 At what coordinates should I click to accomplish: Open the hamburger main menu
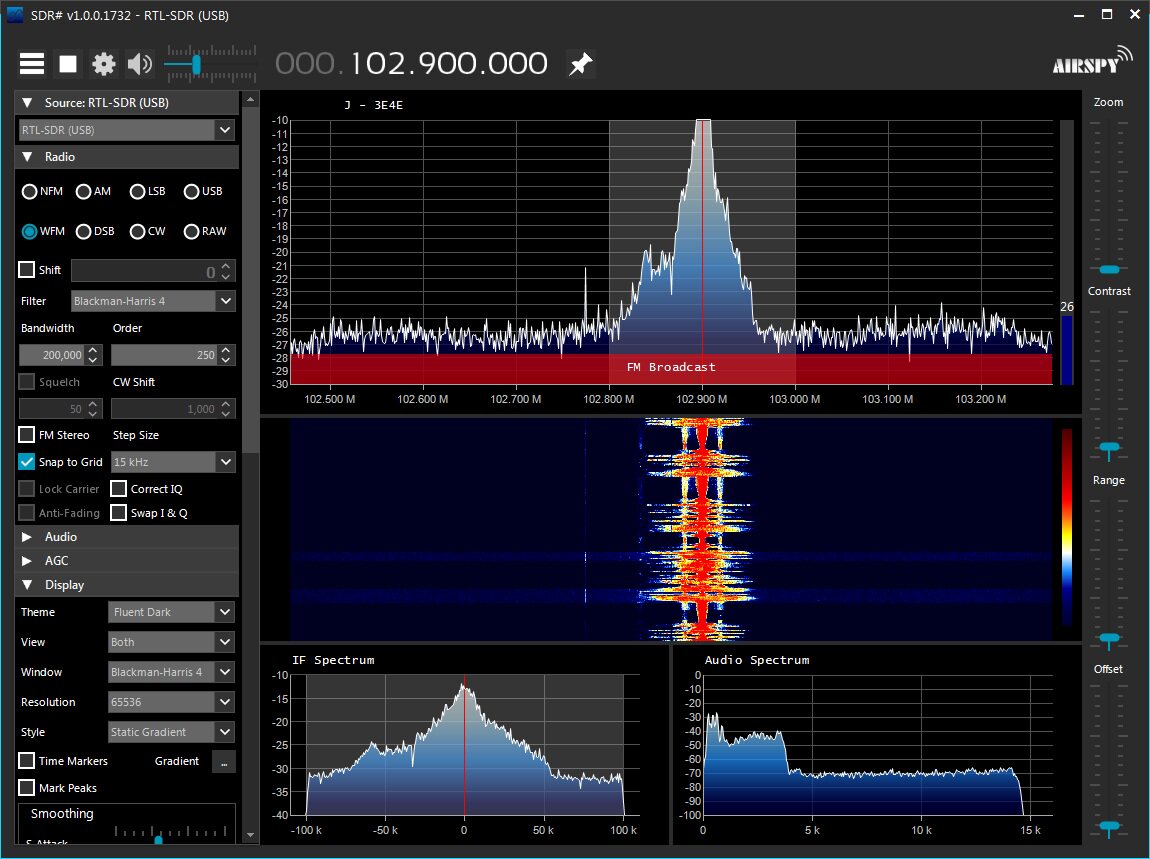(32, 64)
